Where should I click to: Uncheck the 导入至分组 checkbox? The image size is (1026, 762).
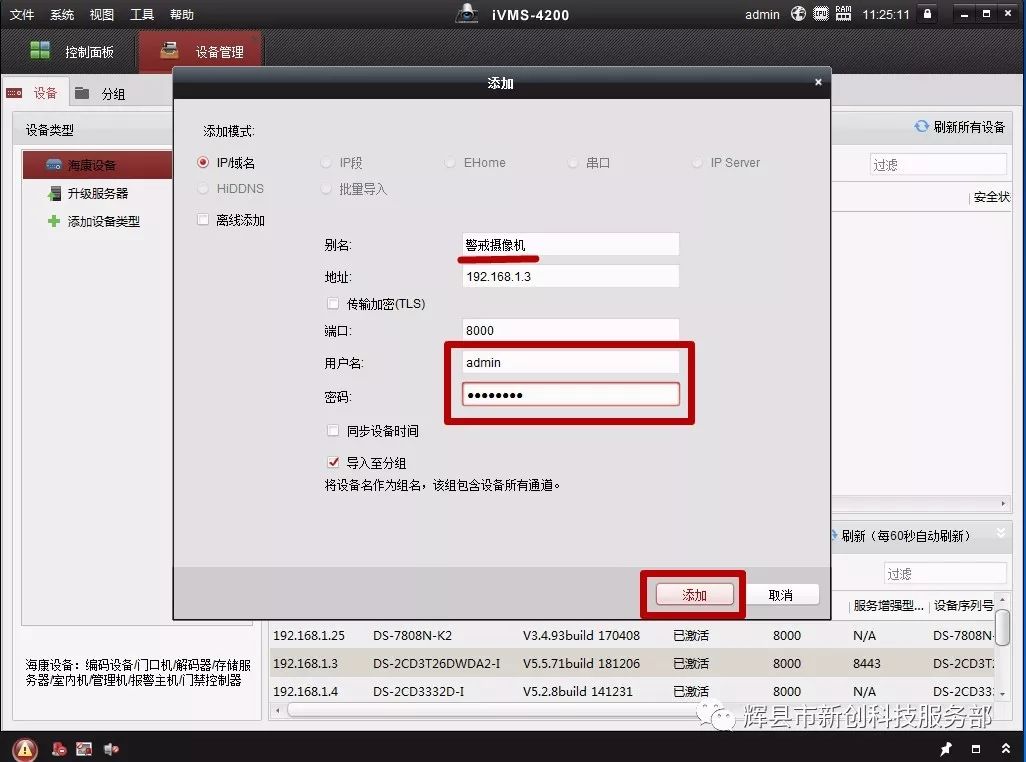(333, 462)
